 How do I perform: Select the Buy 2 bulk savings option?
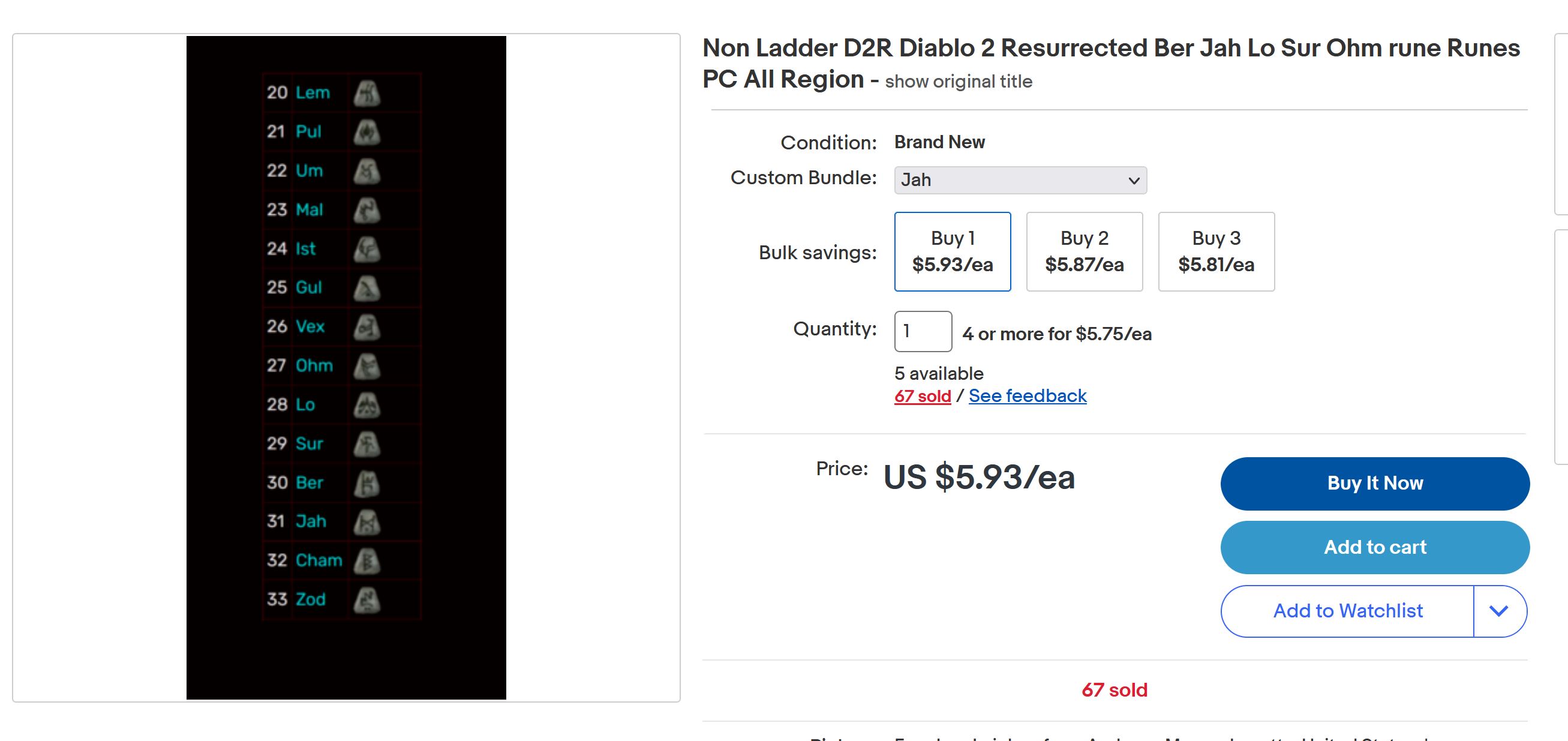(x=1084, y=251)
